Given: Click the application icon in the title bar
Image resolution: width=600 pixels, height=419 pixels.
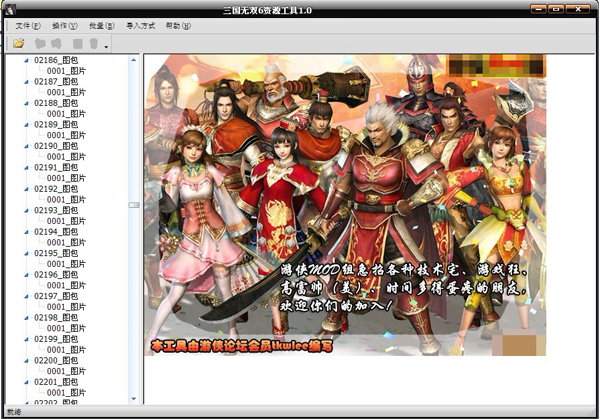Looking at the screenshot, I should point(10,9).
